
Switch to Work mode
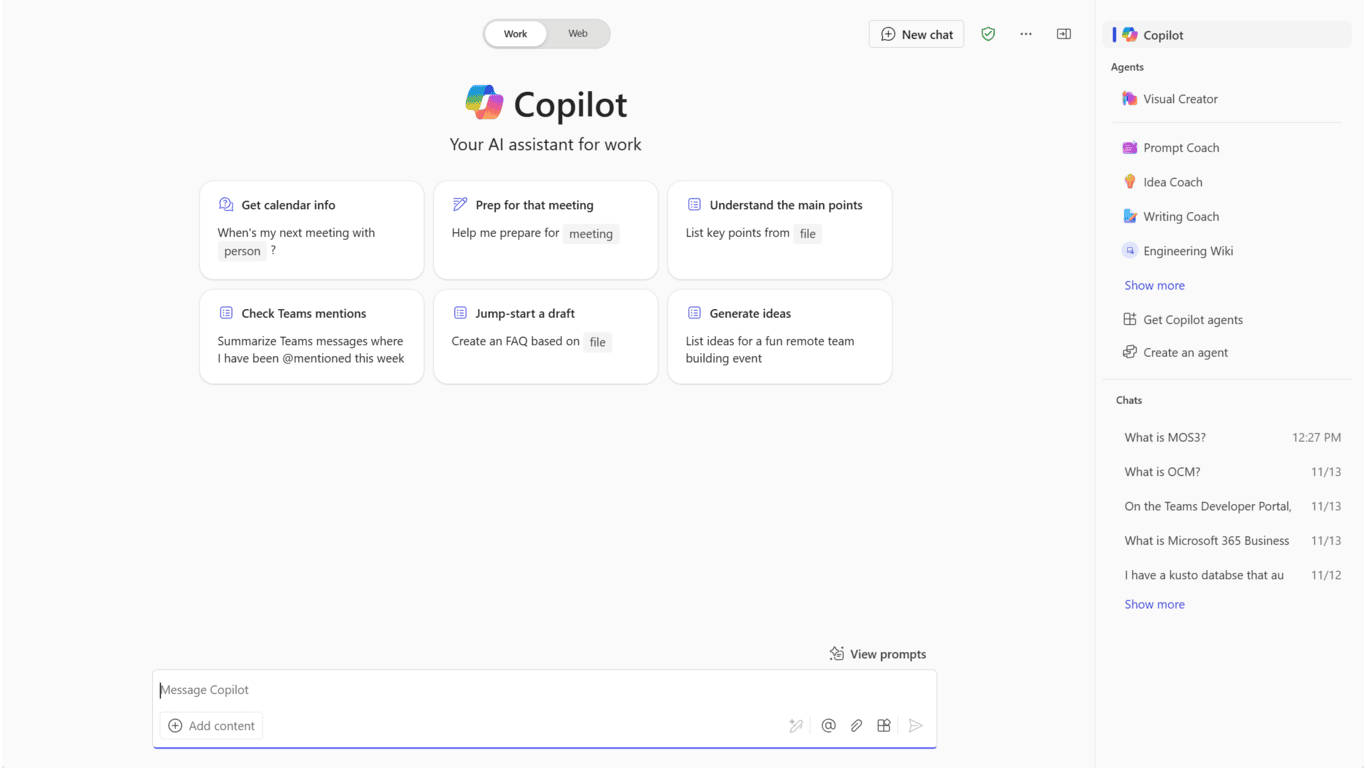click(x=515, y=34)
